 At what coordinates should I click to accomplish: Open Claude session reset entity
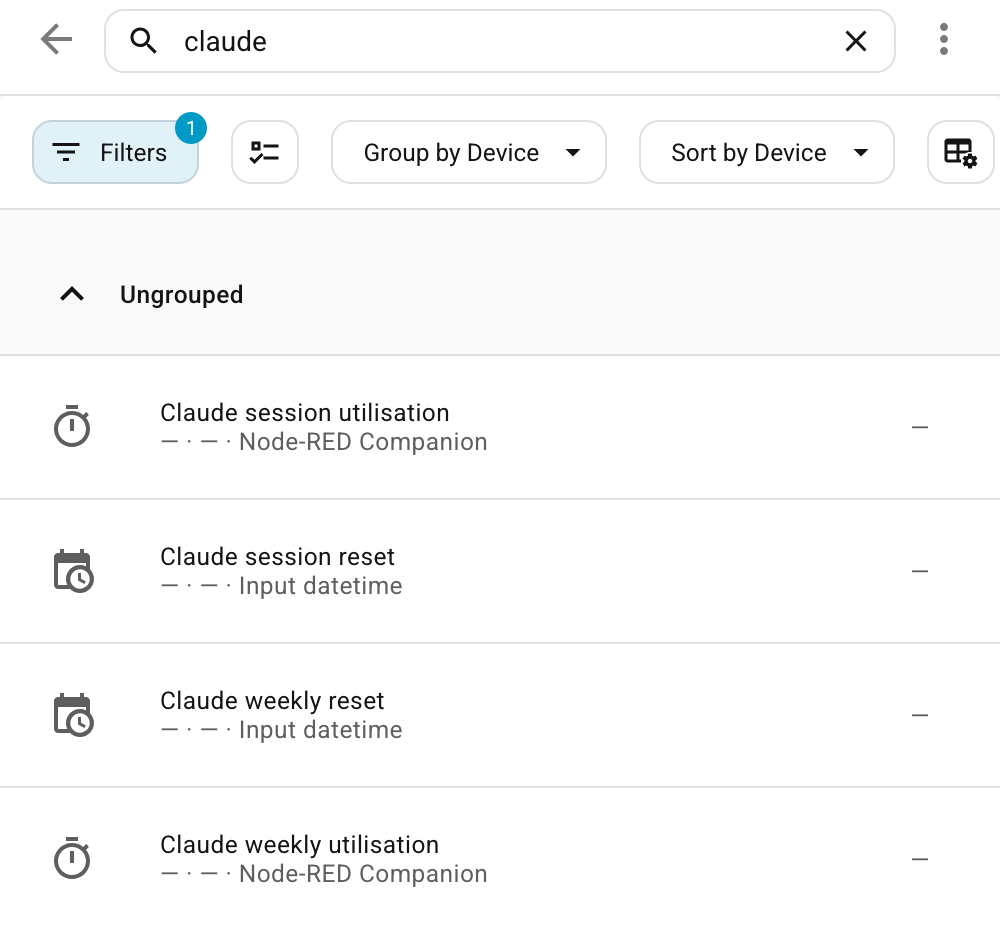(500, 571)
